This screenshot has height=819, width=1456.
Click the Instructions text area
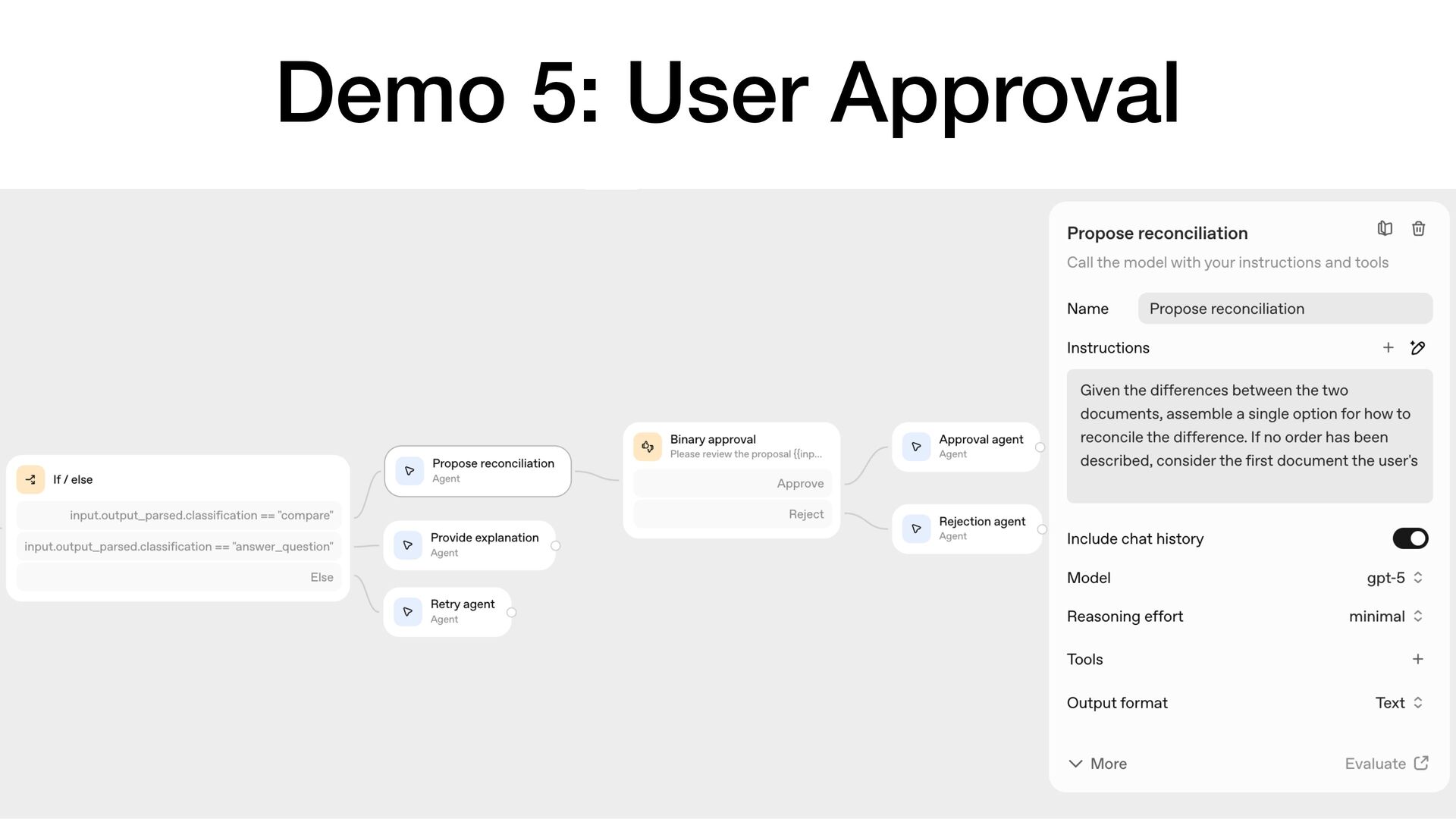pyautogui.click(x=1249, y=436)
